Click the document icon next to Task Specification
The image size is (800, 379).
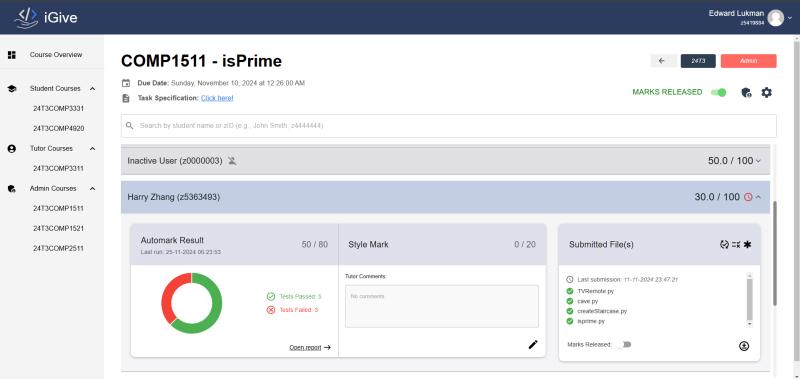click(126, 98)
